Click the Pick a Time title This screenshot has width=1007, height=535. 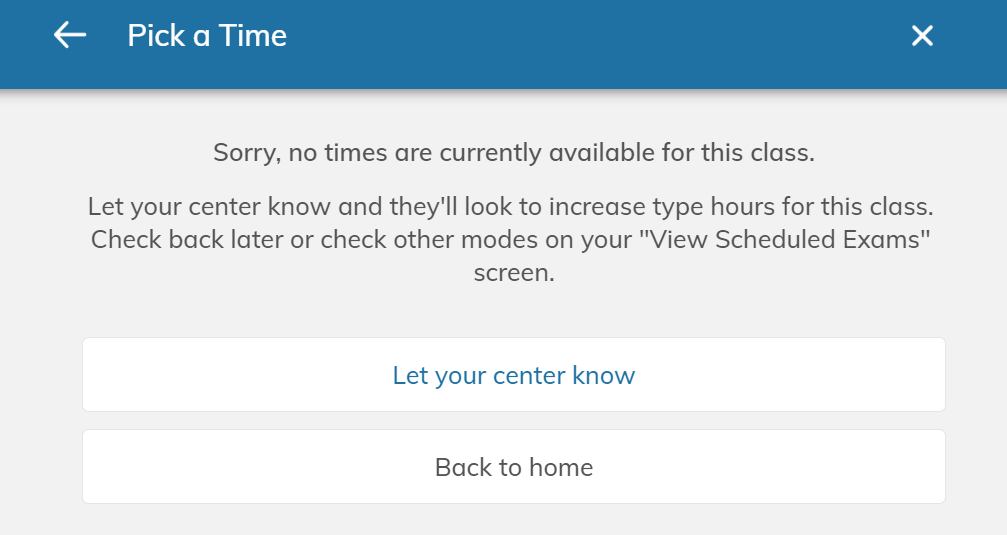click(x=207, y=36)
